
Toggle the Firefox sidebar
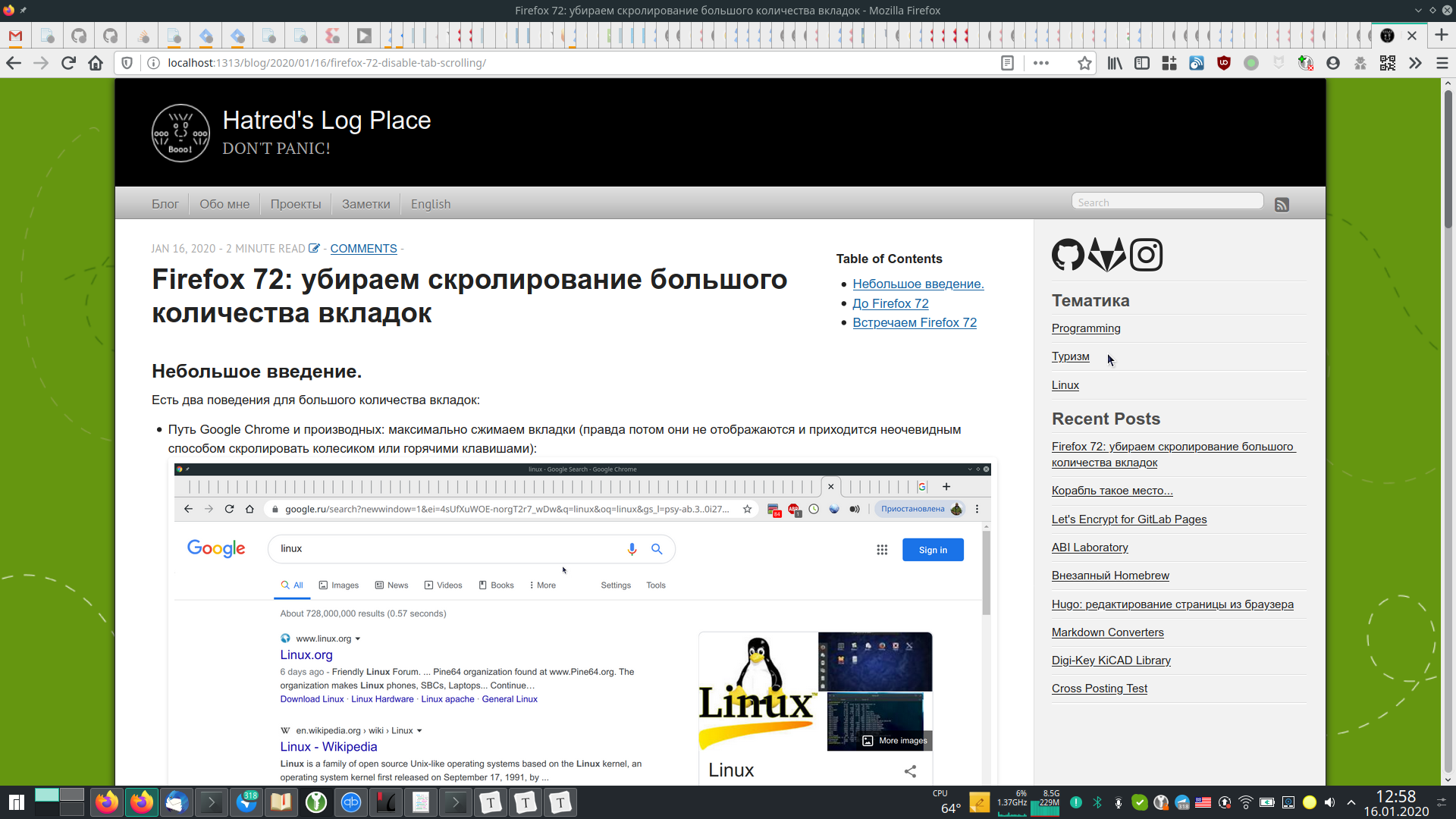[x=1142, y=63]
